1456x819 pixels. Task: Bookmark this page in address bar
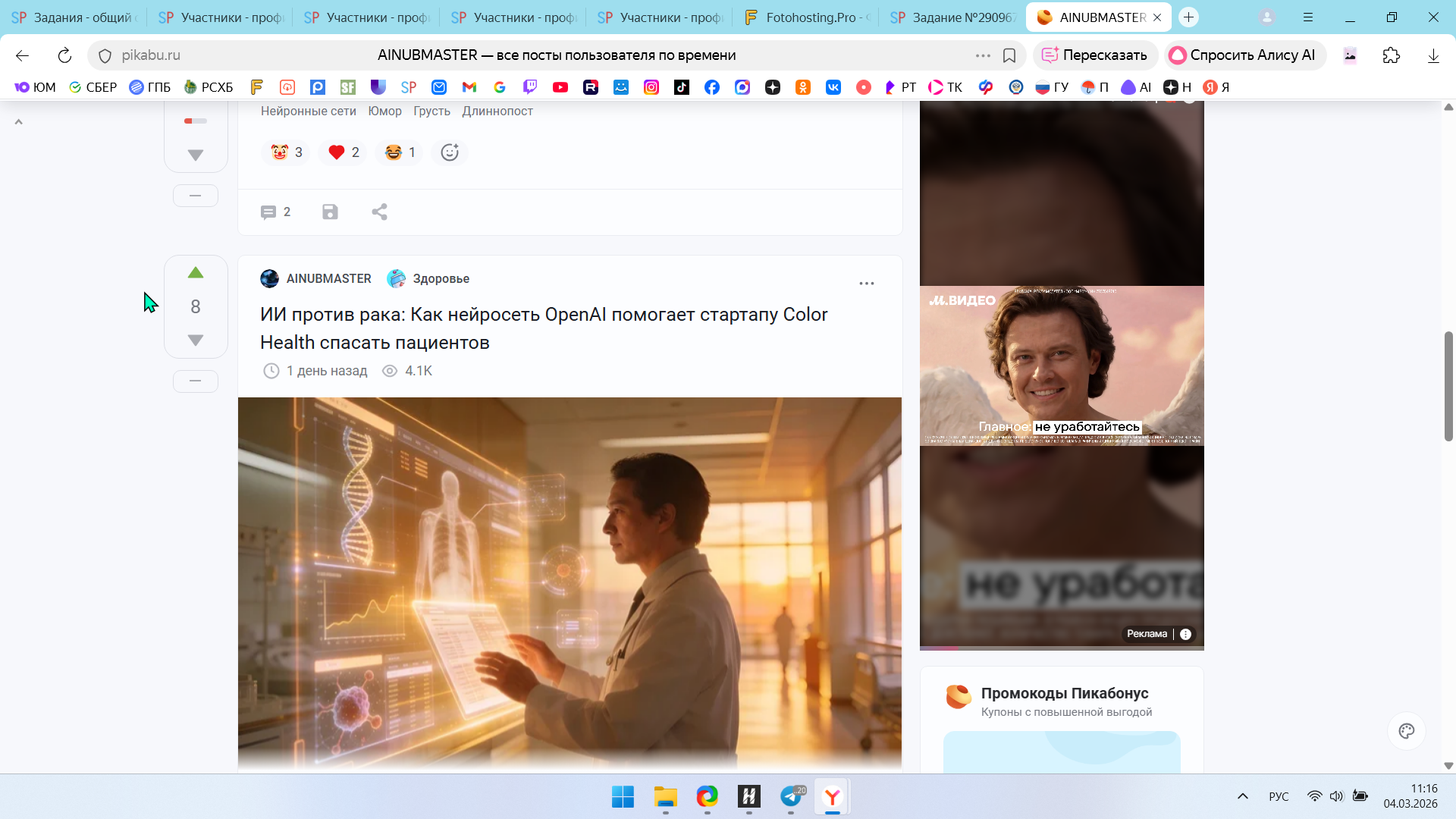[1009, 55]
